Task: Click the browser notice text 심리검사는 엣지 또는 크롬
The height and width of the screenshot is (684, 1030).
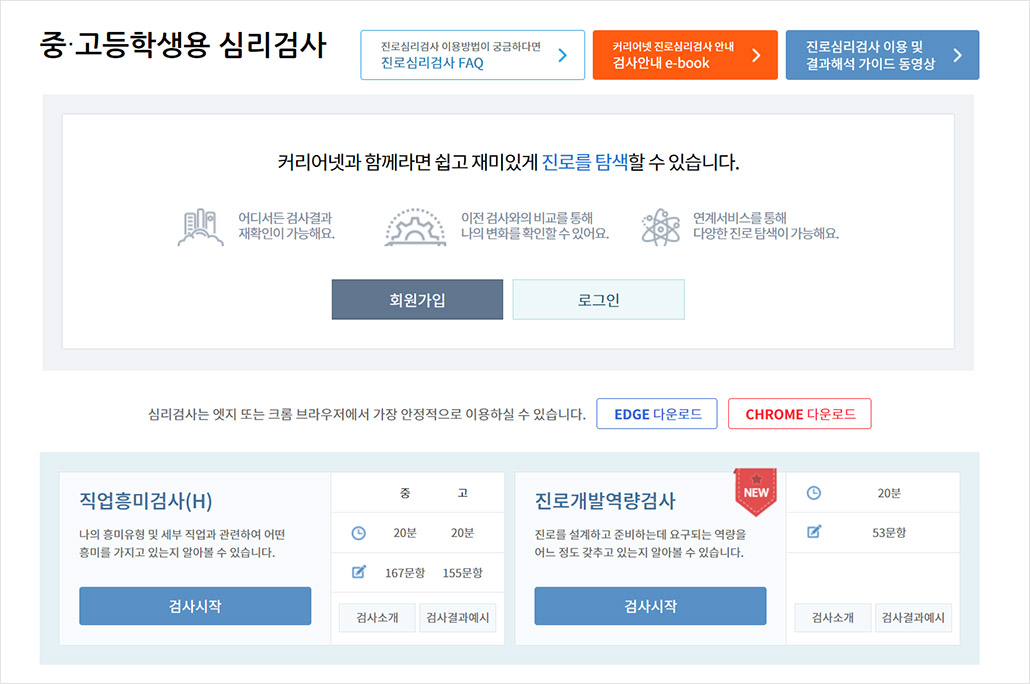Action: pyautogui.click(x=367, y=414)
